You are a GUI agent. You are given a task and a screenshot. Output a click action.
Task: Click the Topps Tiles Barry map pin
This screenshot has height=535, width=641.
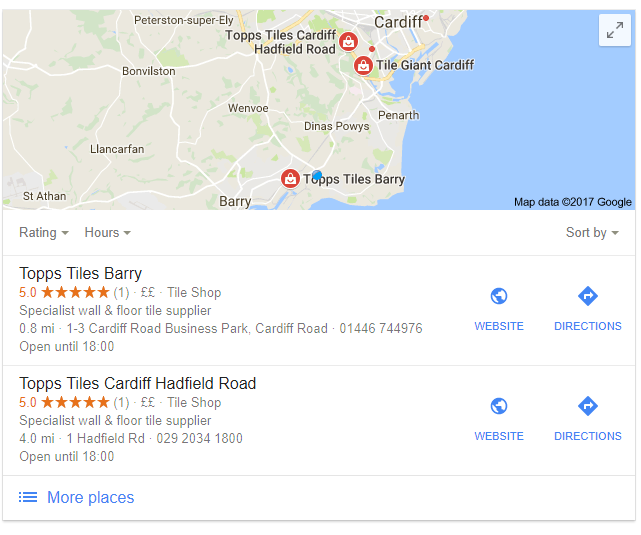(x=290, y=179)
